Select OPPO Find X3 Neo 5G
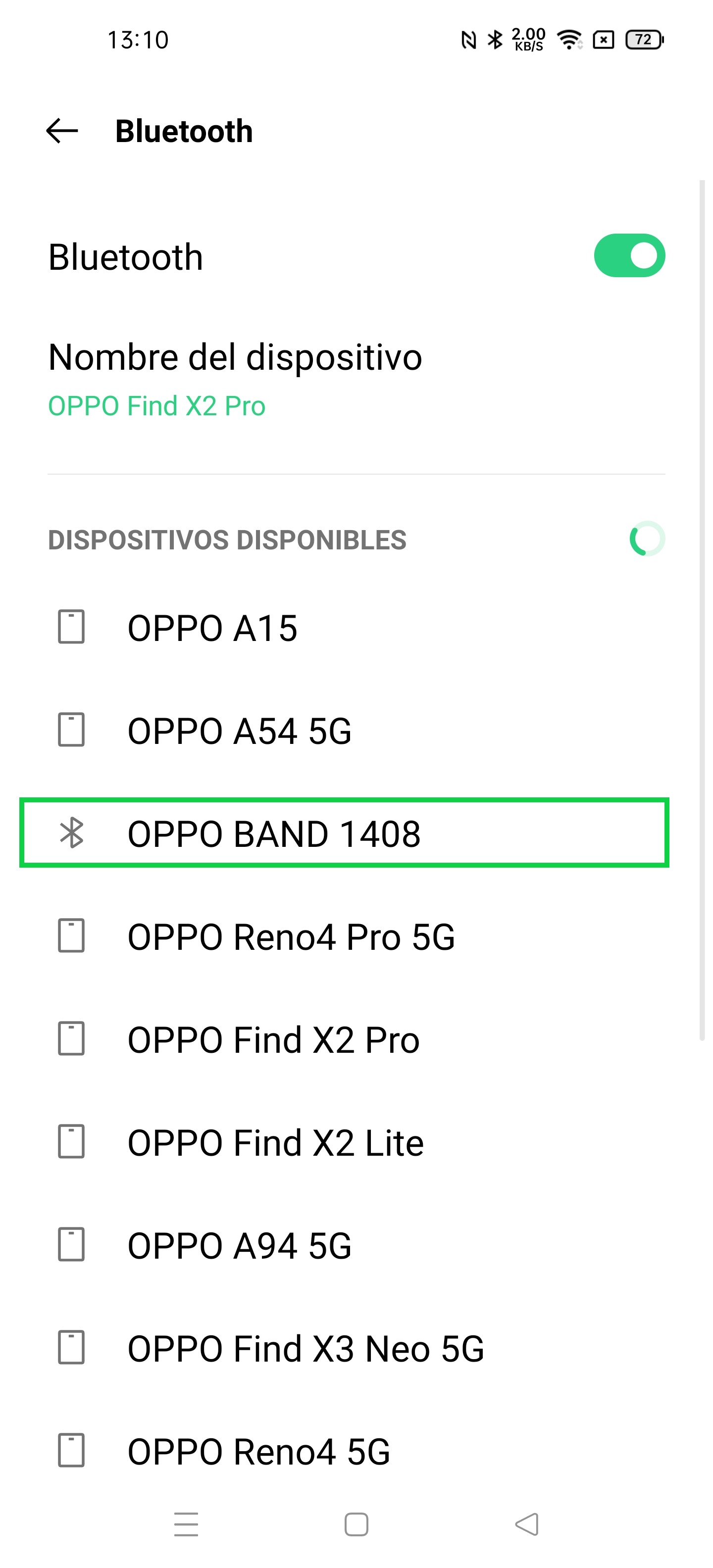713x1568 pixels. [306, 1348]
